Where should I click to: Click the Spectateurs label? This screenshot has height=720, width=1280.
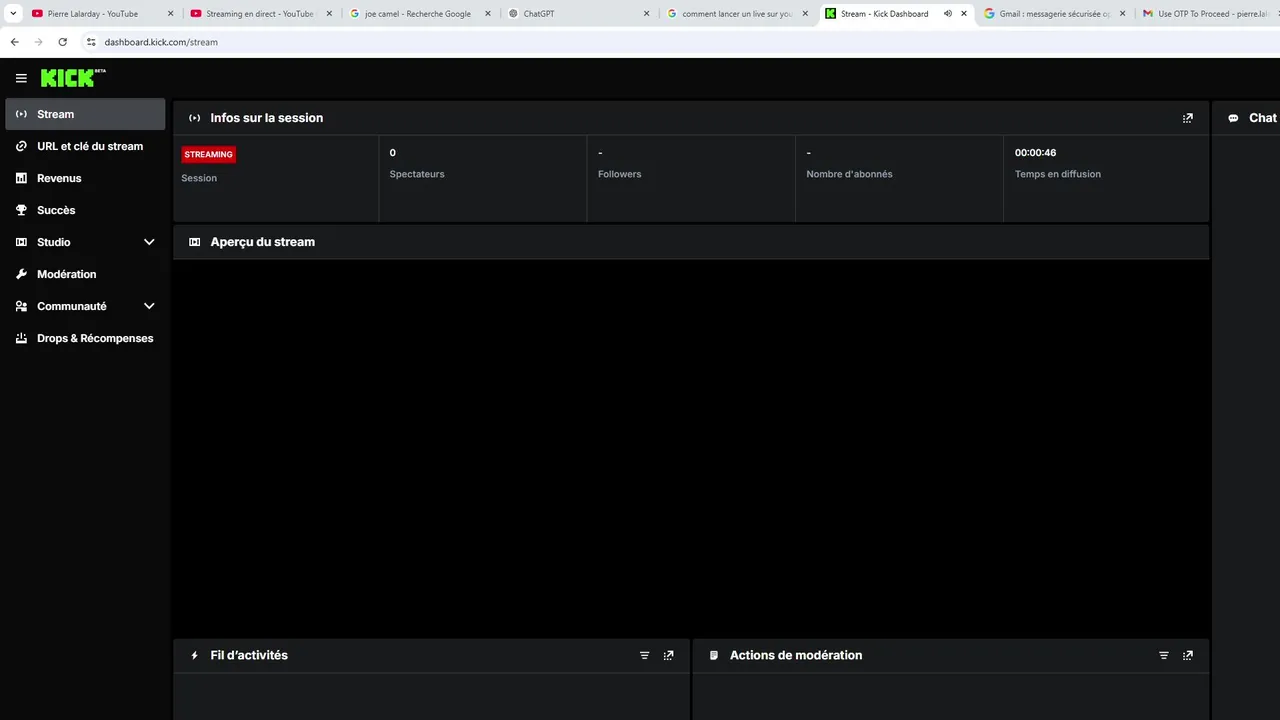(x=417, y=174)
